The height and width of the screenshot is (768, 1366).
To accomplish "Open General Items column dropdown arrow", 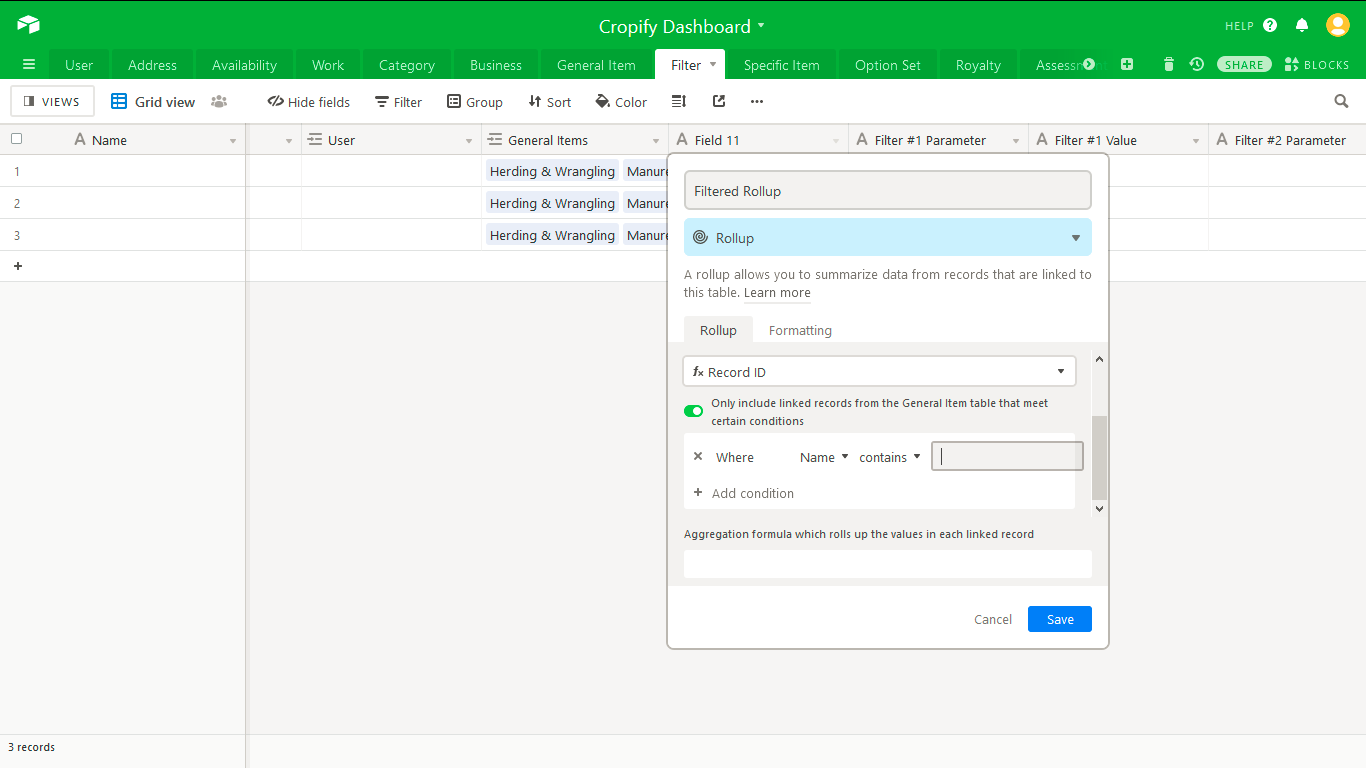I will coord(656,141).
